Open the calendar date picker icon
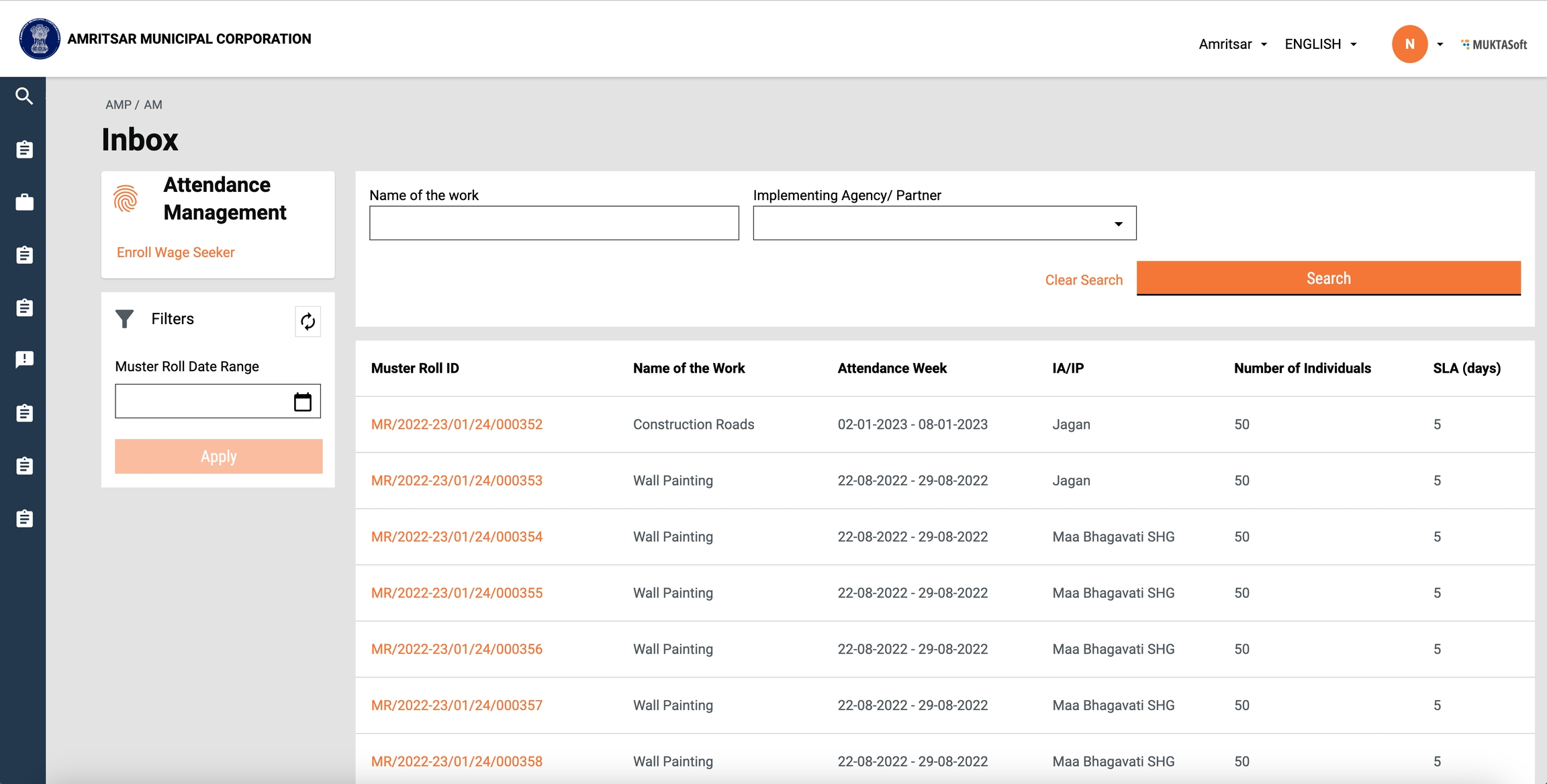 coord(303,401)
